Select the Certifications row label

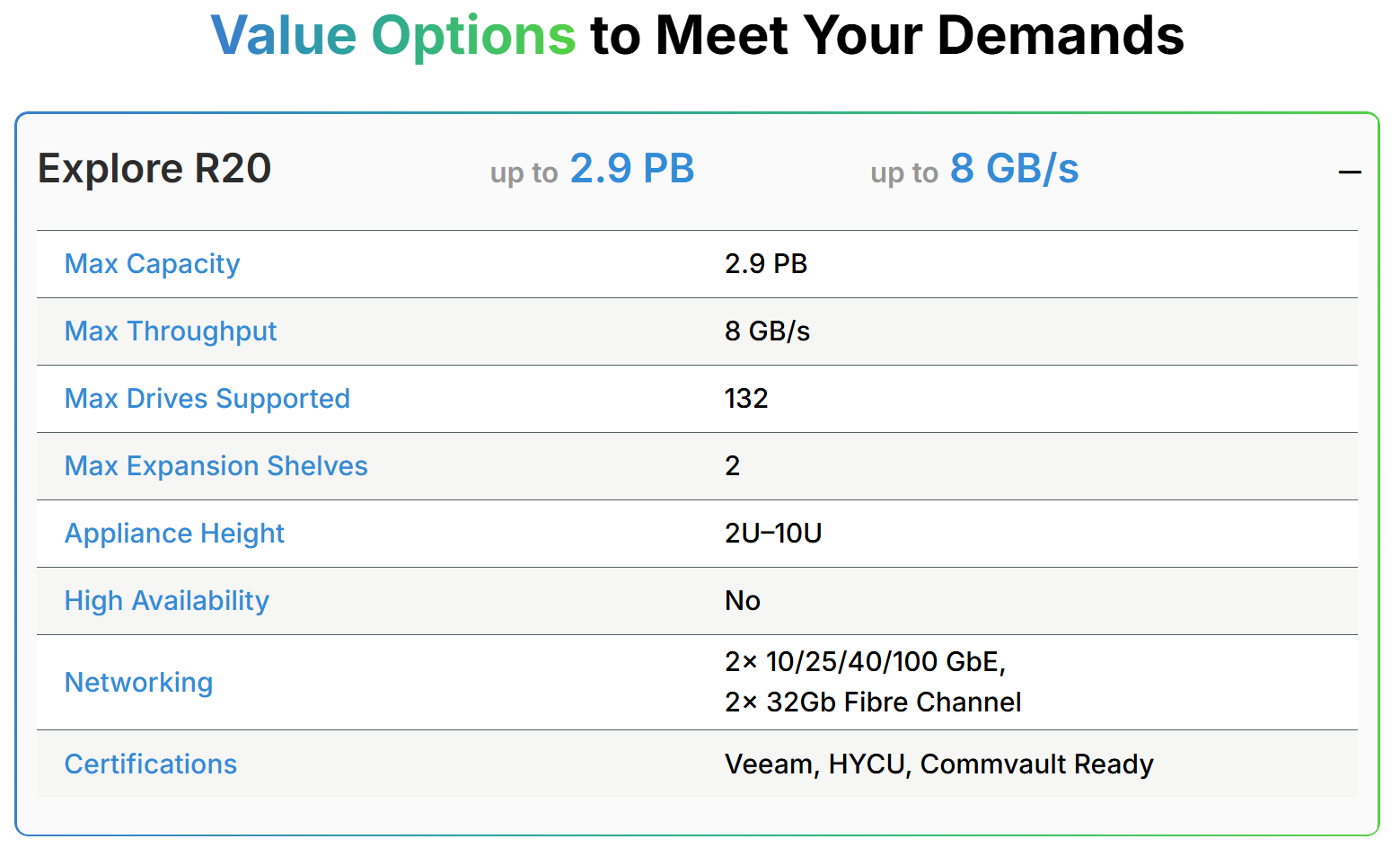click(151, 764)
